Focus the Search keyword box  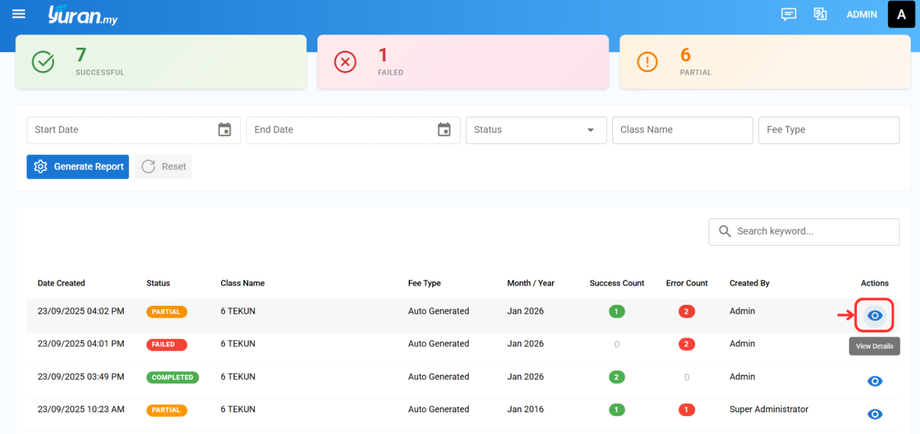point(803,231)
